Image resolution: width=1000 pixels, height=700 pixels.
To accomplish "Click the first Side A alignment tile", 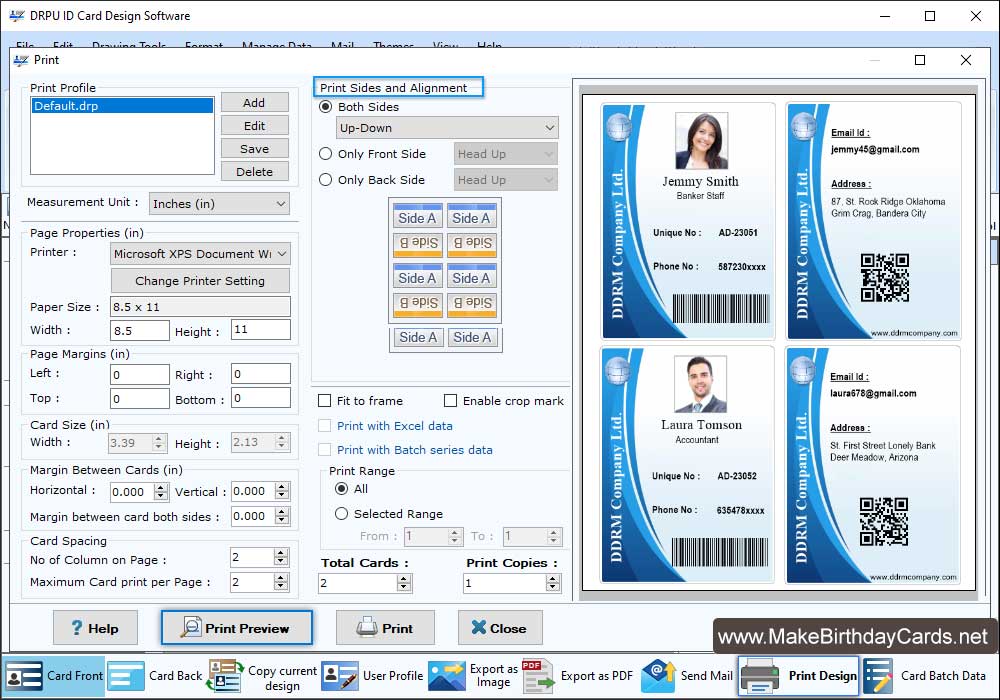I will [417, 217].
